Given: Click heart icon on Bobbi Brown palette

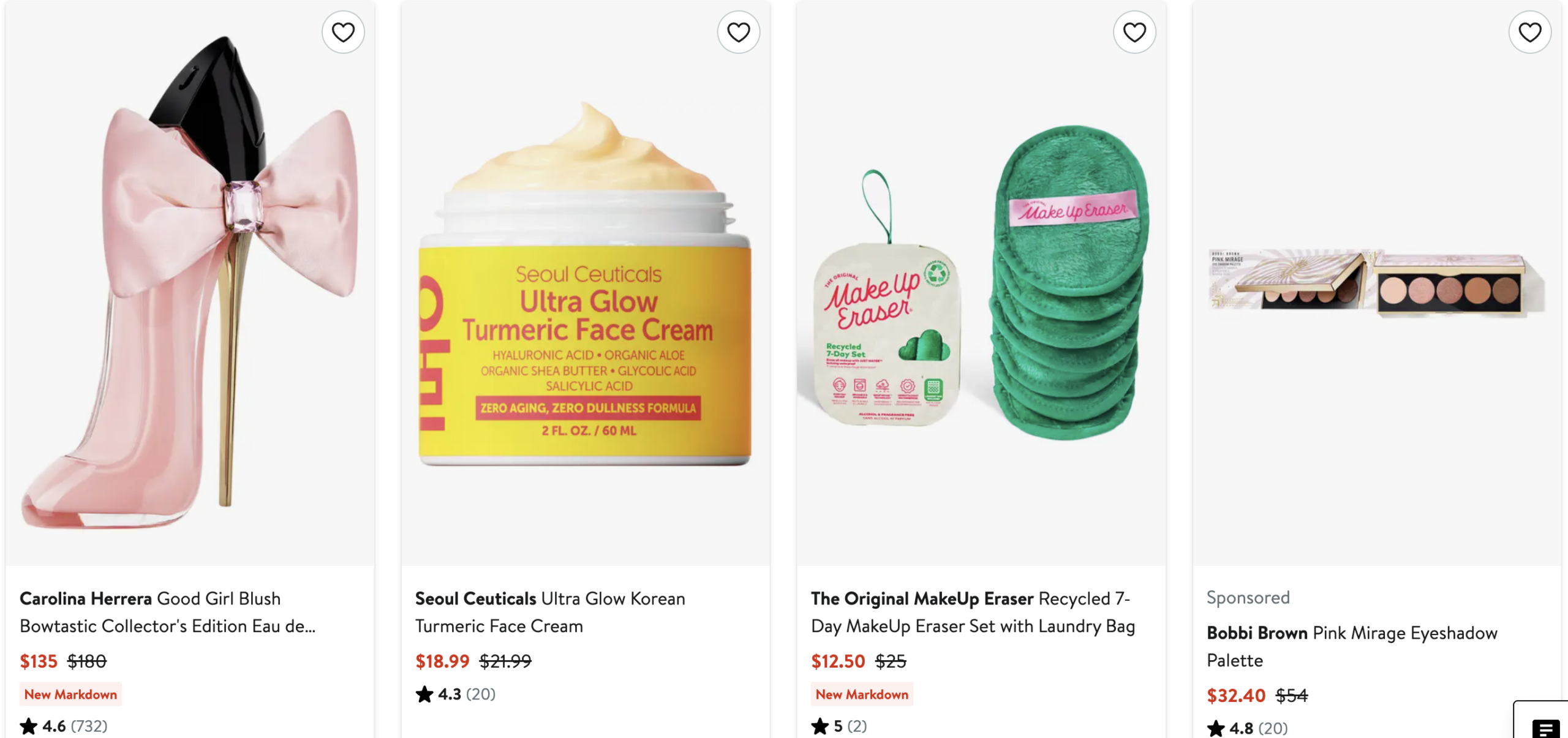Looking at the screenshot, I should 1530,32.
